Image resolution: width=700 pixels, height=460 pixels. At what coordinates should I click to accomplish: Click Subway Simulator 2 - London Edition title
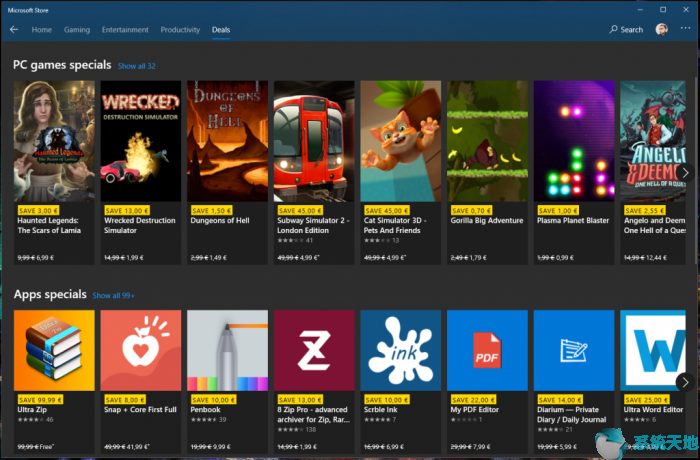(x=313, y=226)
